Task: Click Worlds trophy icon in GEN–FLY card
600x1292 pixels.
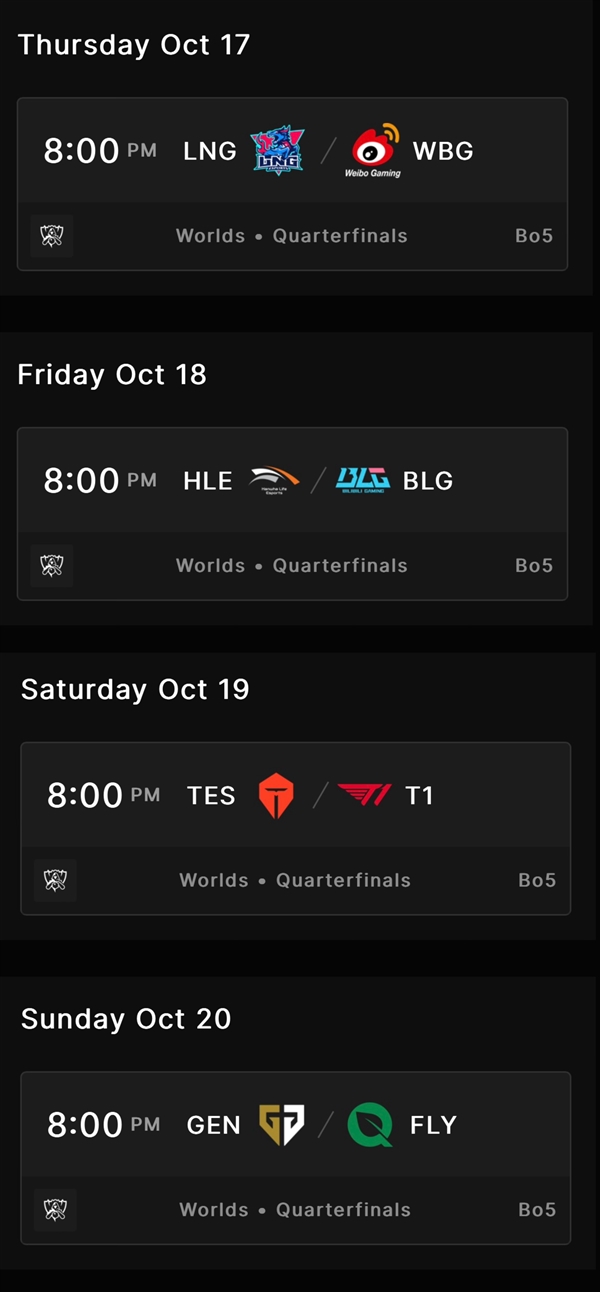Action: tap(55, 1210)
